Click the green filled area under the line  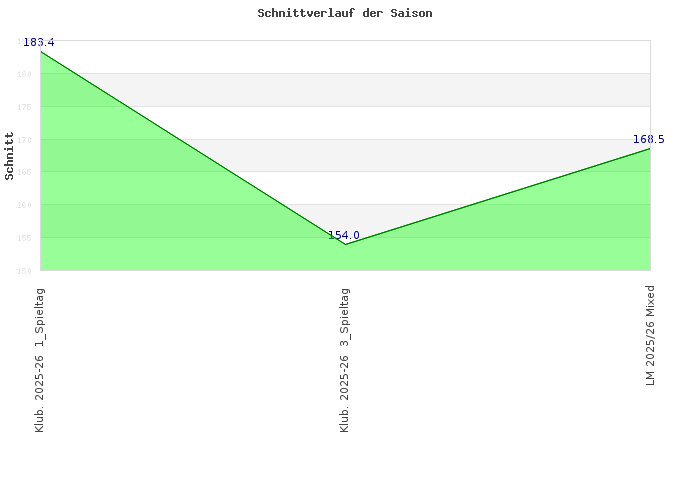[150, 220]
